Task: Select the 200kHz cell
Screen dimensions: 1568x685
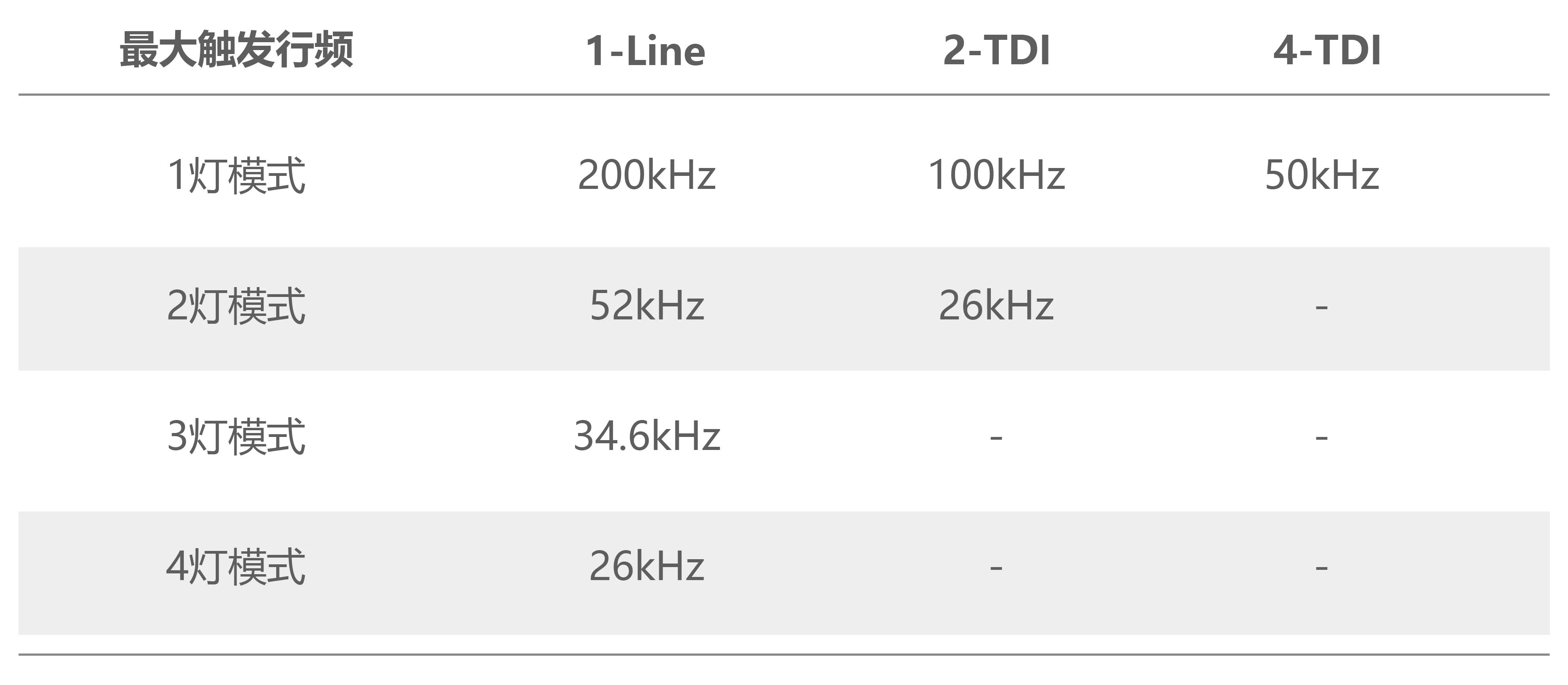Action: click(x=647, y=175)
